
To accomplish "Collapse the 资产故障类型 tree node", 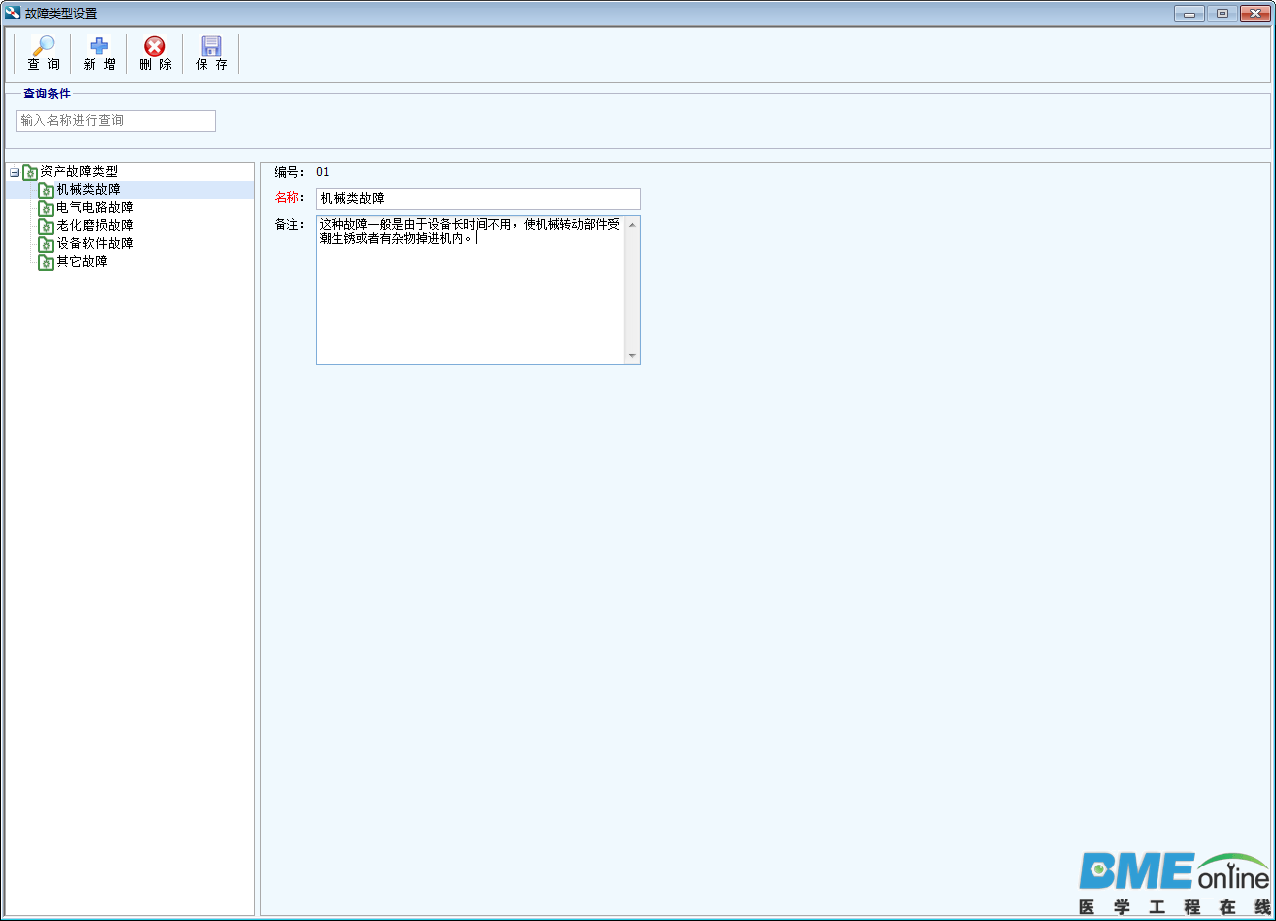I will pos(14,172).
